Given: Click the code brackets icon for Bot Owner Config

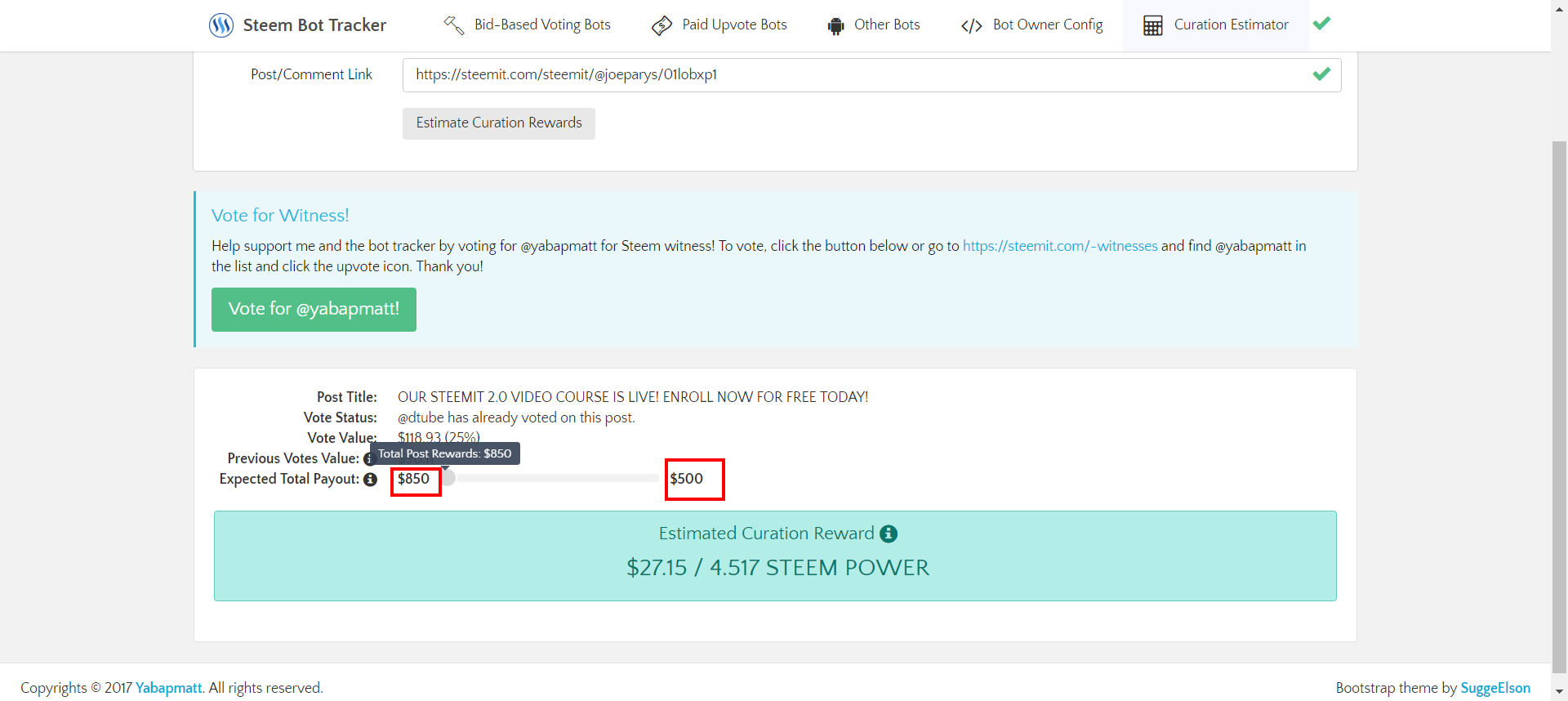Looking at the screenshot, I should [972, 26].
